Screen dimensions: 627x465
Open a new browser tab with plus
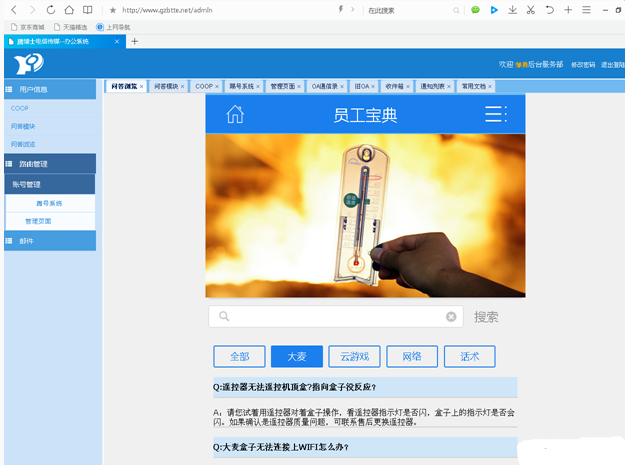click(x=135, y=41)
